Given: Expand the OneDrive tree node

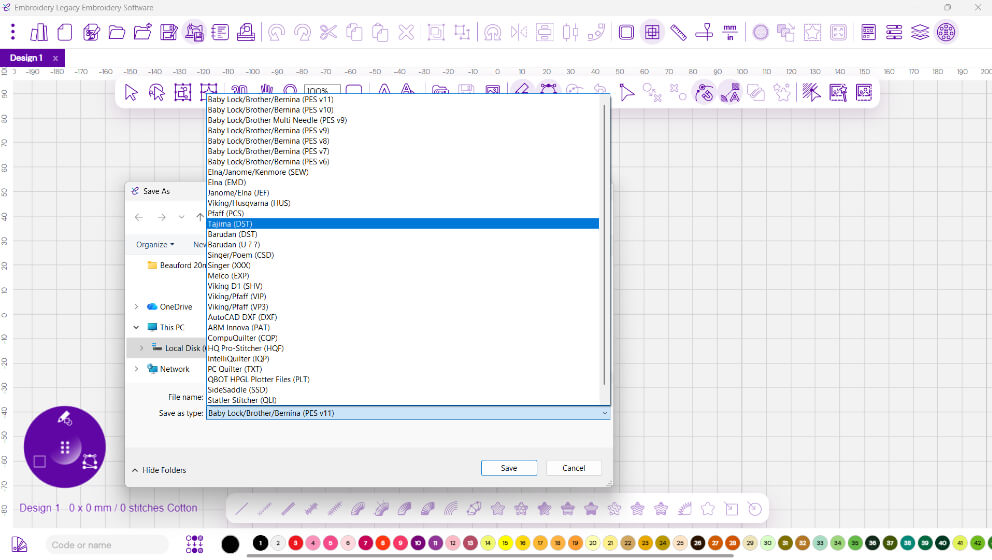Looking at the screenshot, I should coord(137,306).
